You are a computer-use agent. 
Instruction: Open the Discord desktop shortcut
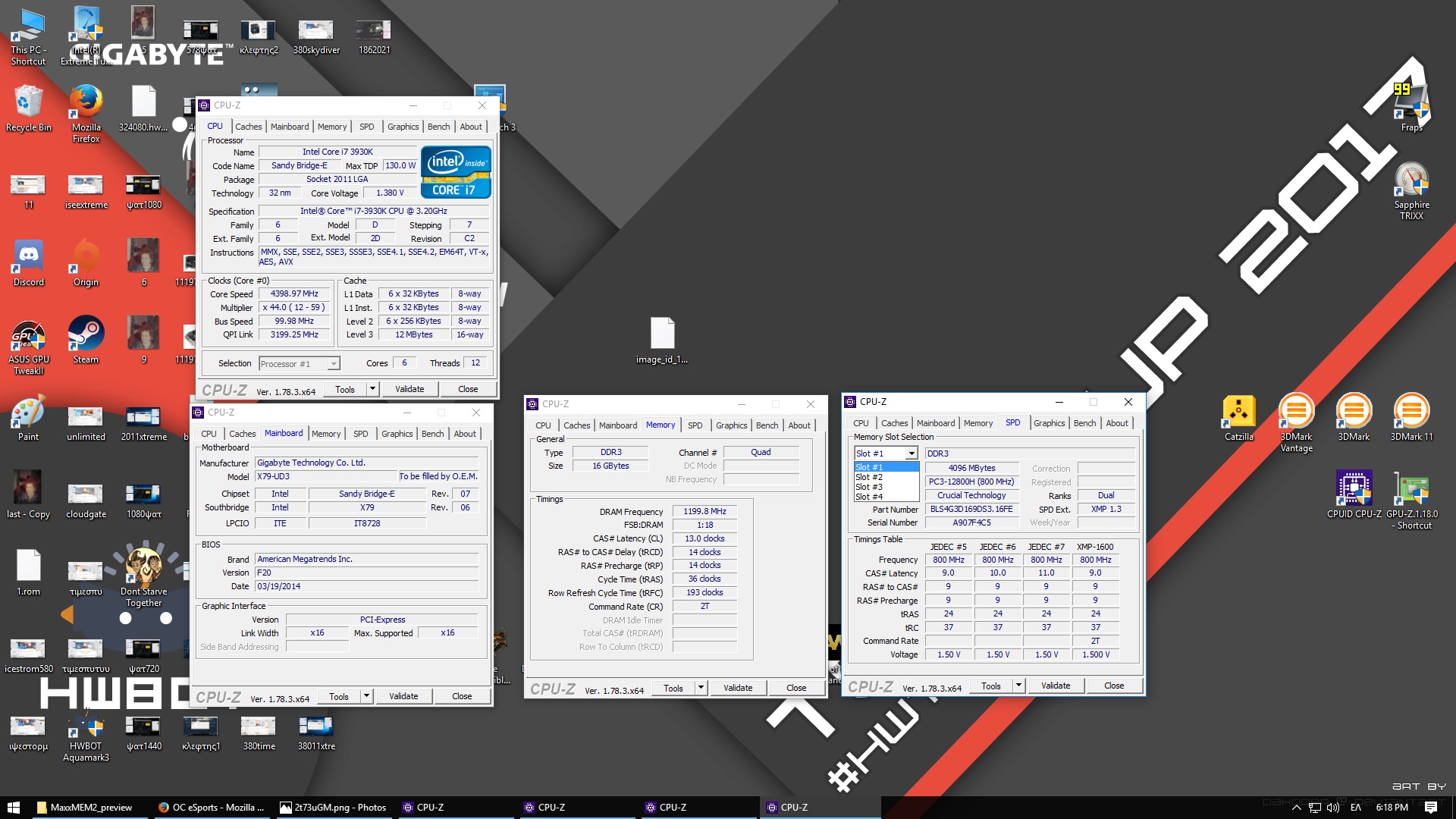(x=28, y=262)
